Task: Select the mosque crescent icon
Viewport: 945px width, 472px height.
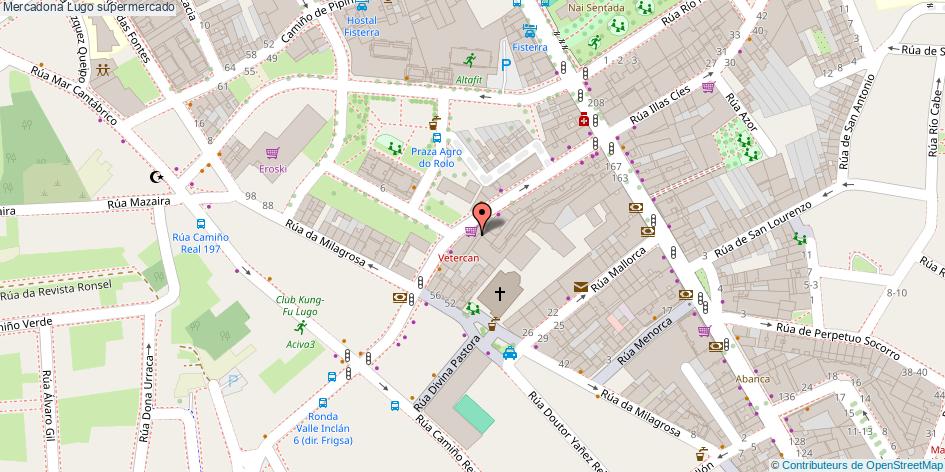Action: [156, 177]
